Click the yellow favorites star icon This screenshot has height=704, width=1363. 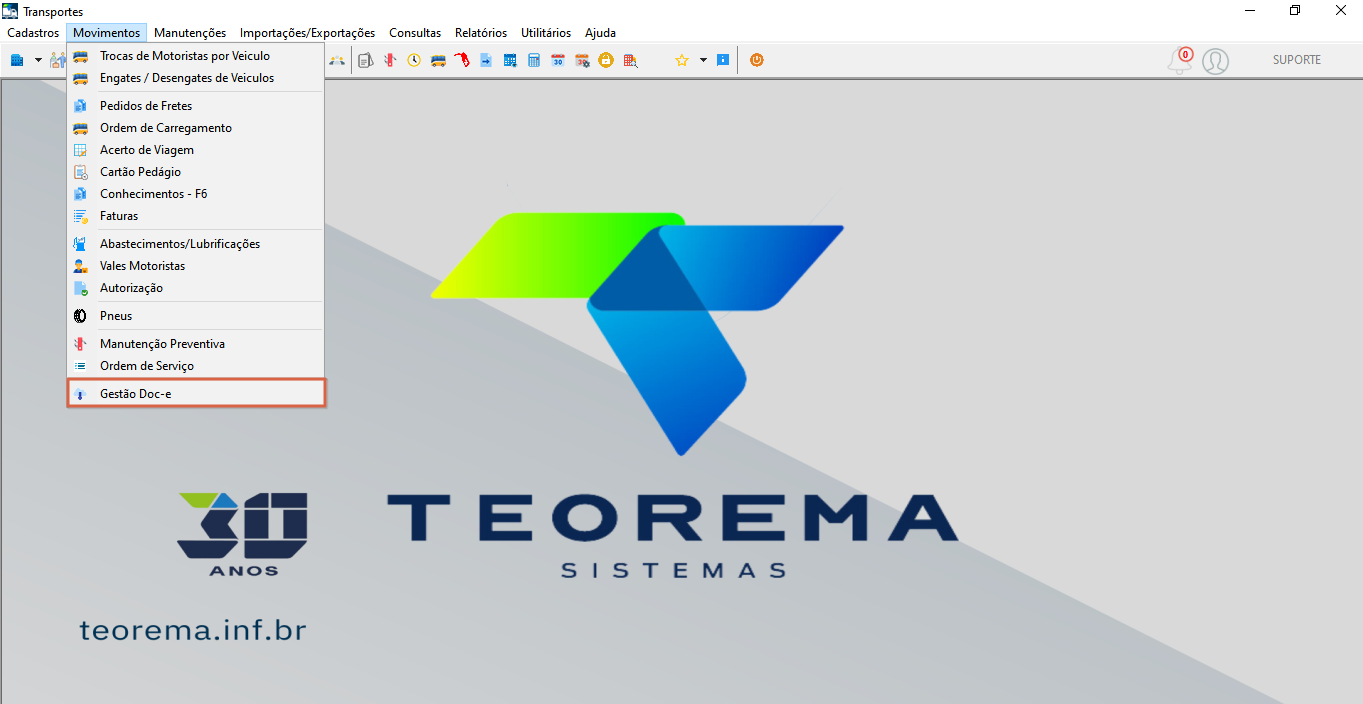pyautogui.click(x=682, y=60)
